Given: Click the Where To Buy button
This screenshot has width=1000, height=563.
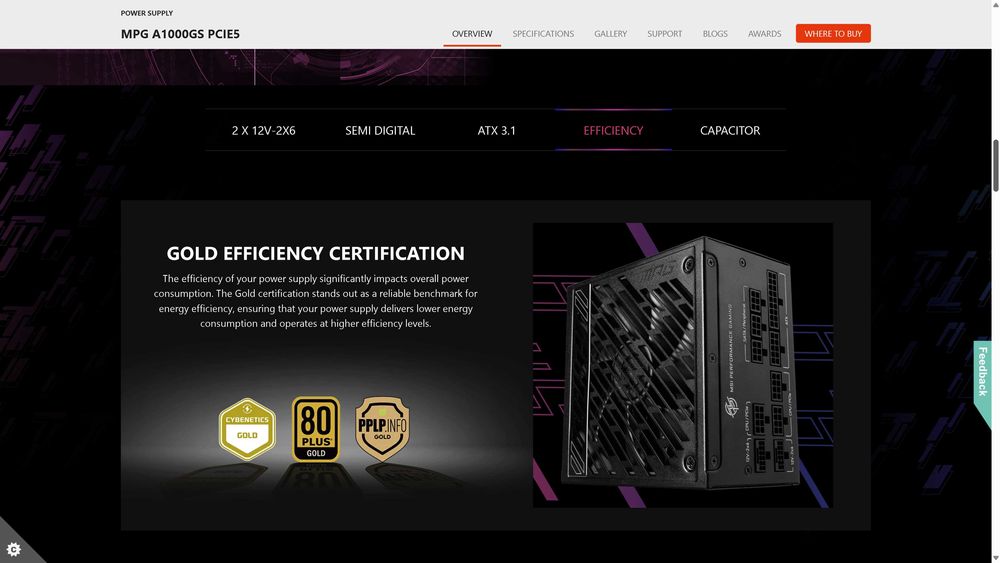Looking at the screenshot, I should 833,33.
